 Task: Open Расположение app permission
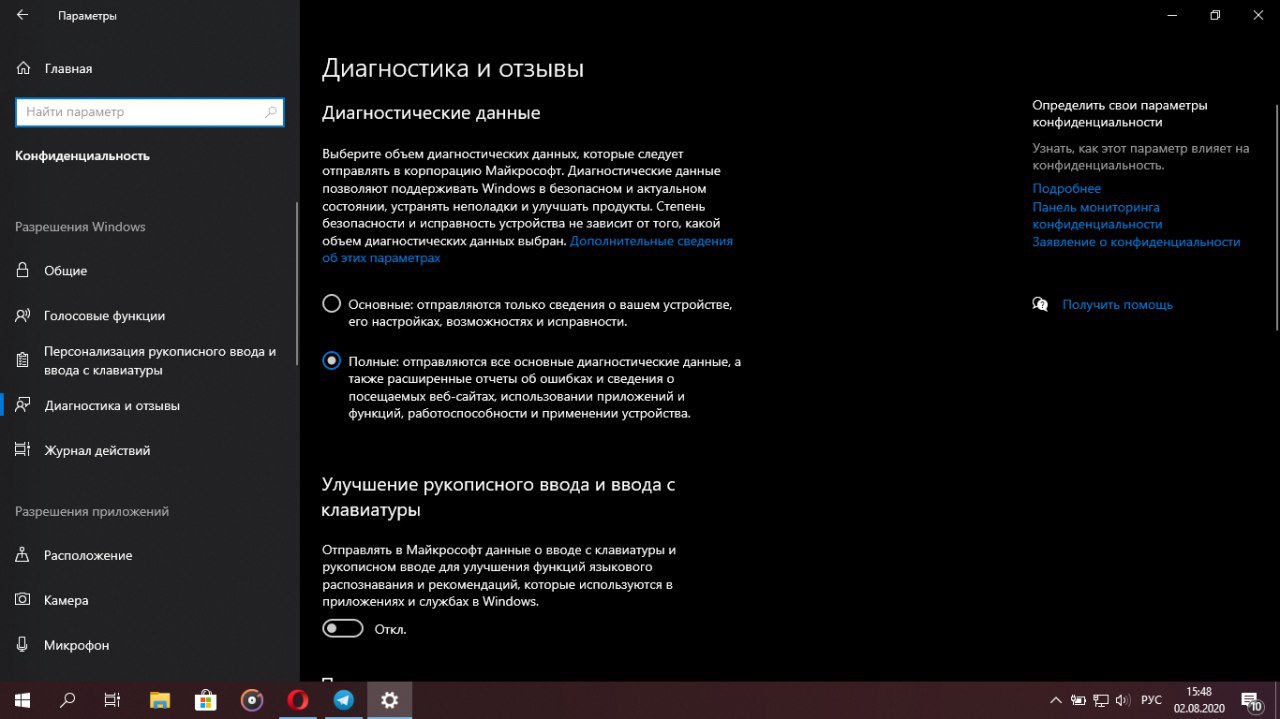pos(150,556)
